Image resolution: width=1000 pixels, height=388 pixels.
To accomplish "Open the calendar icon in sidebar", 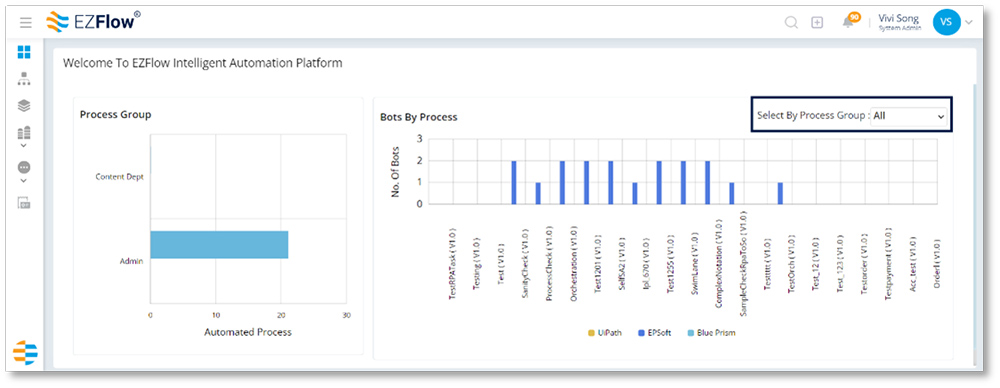I will coord(24,204).
